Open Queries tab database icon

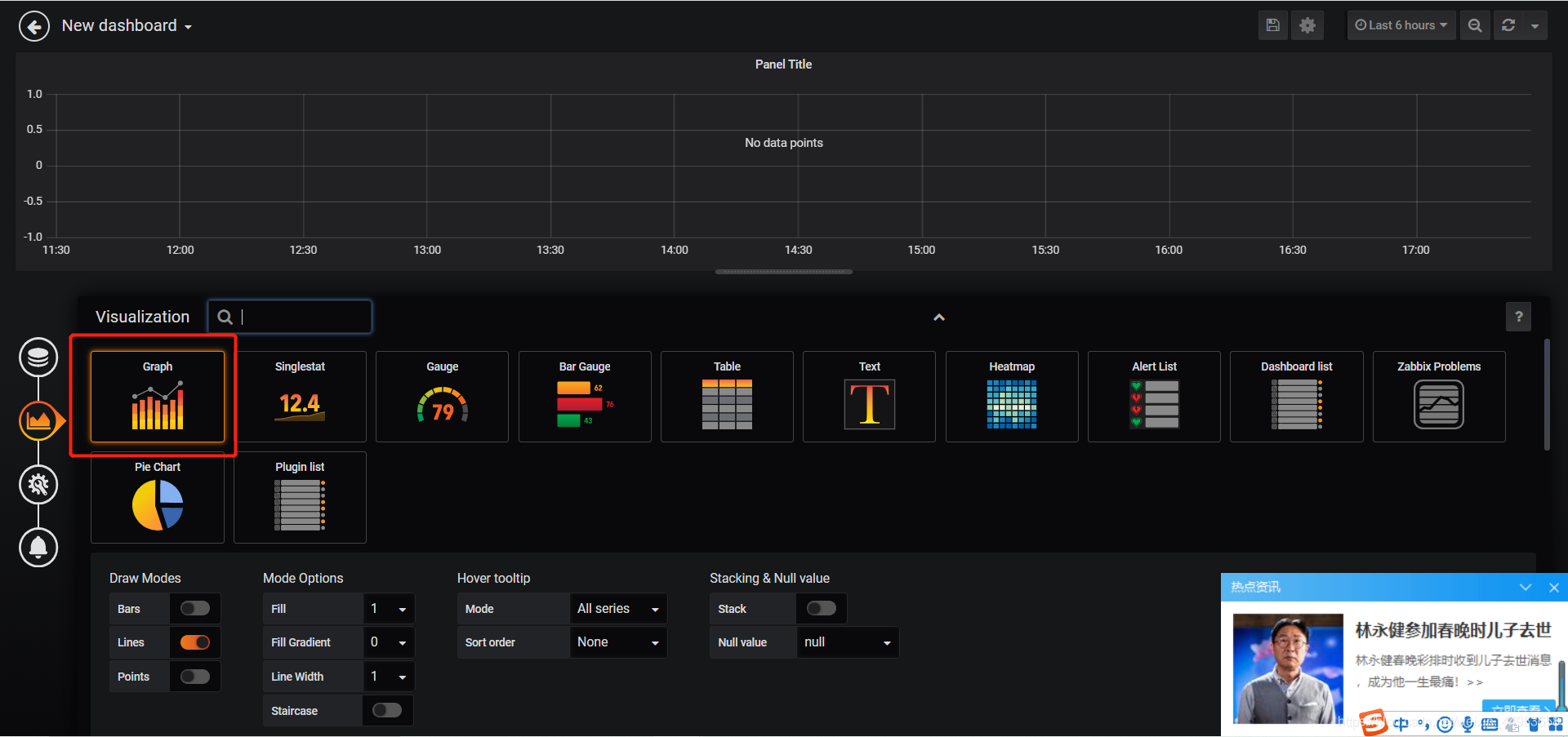pos(38,357)
